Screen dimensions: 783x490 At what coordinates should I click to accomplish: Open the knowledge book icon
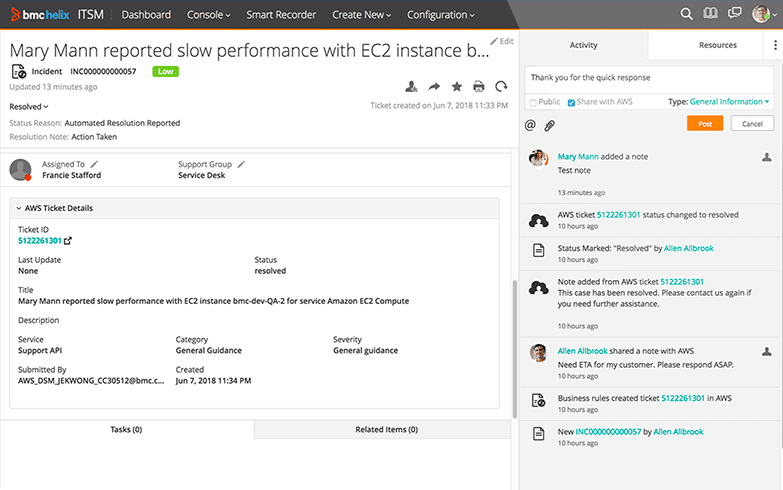click(x=710, y=14)
